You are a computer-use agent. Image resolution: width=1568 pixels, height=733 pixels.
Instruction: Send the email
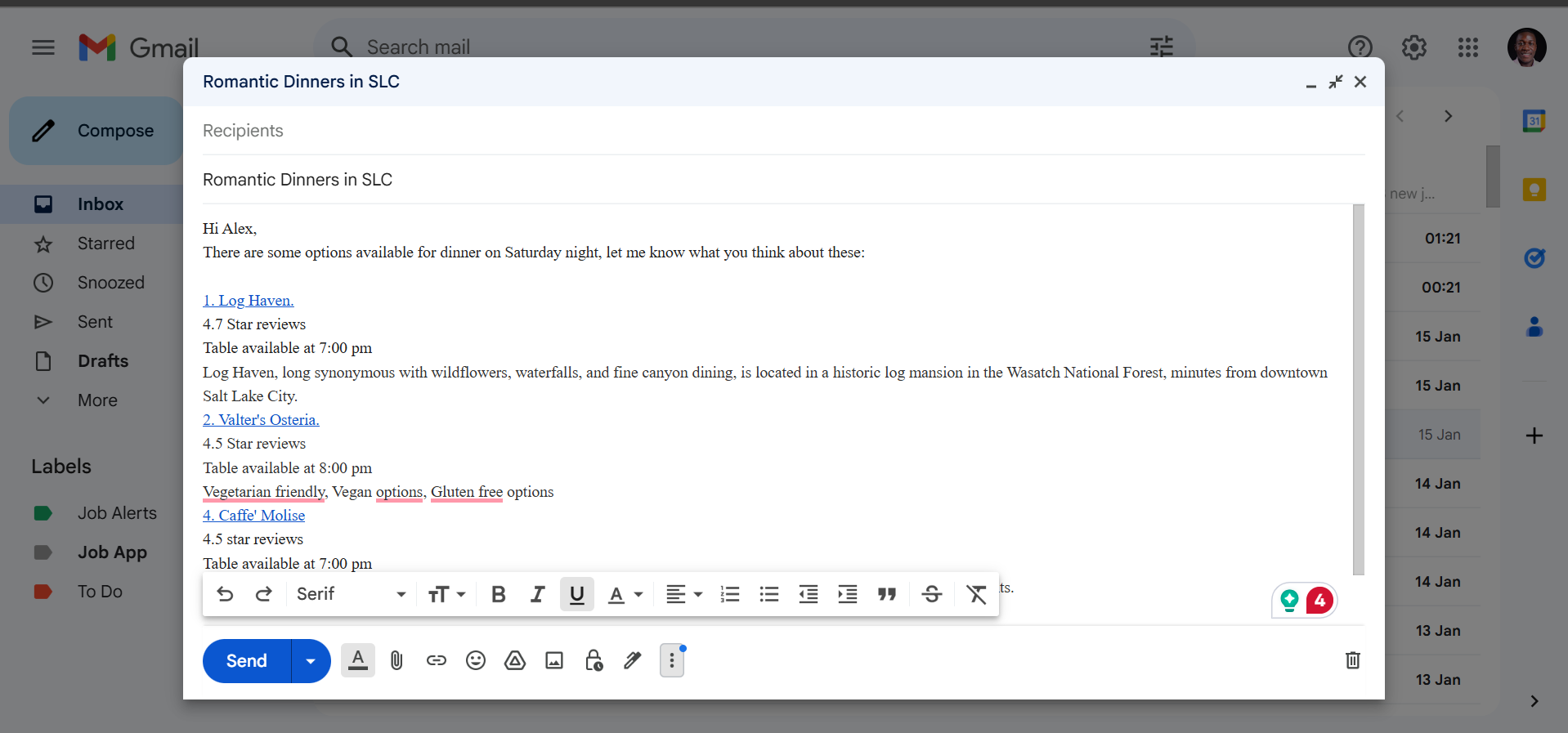pyautogui.click(x=247, y=661)
